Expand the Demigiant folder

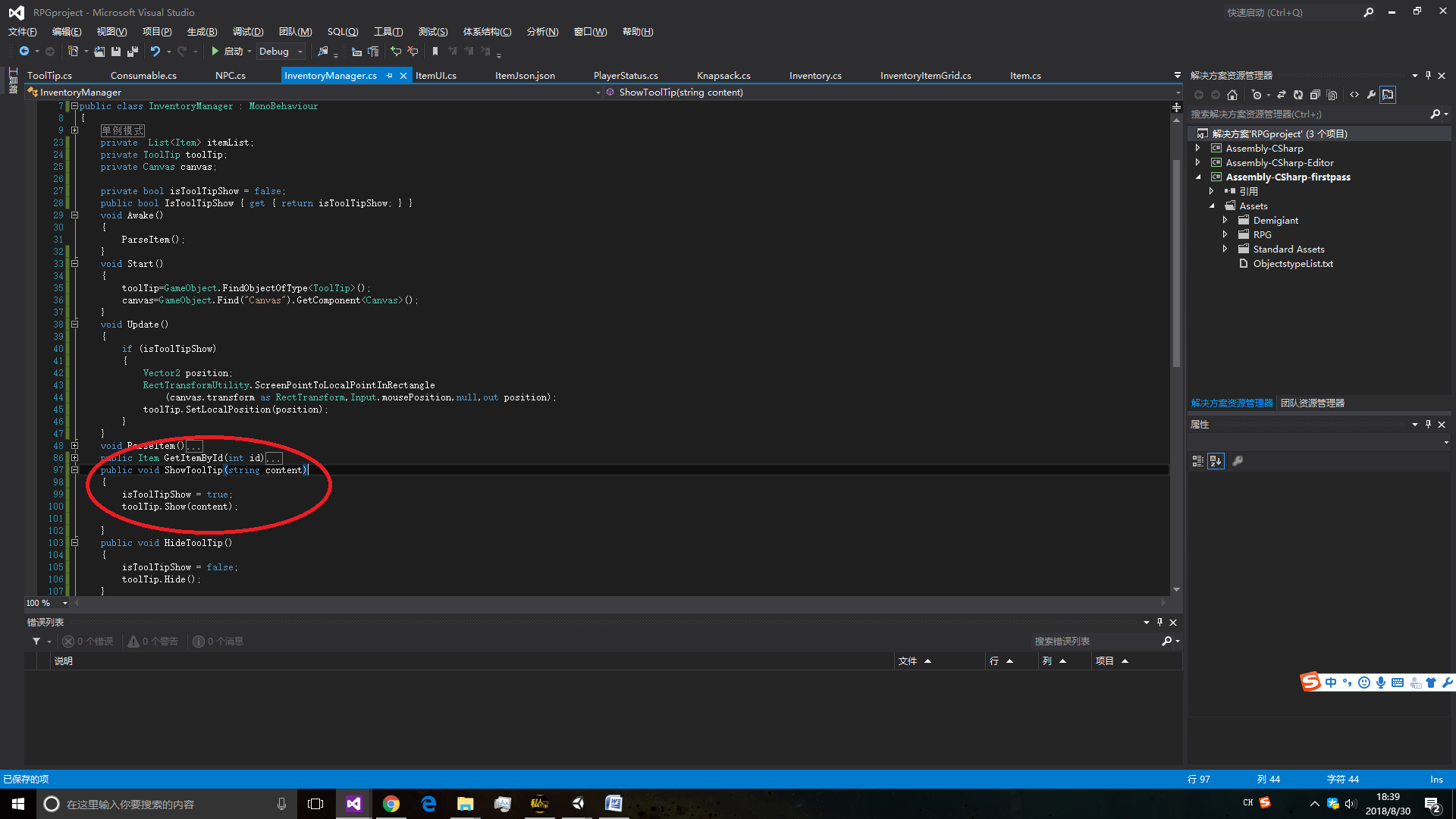1225,220
